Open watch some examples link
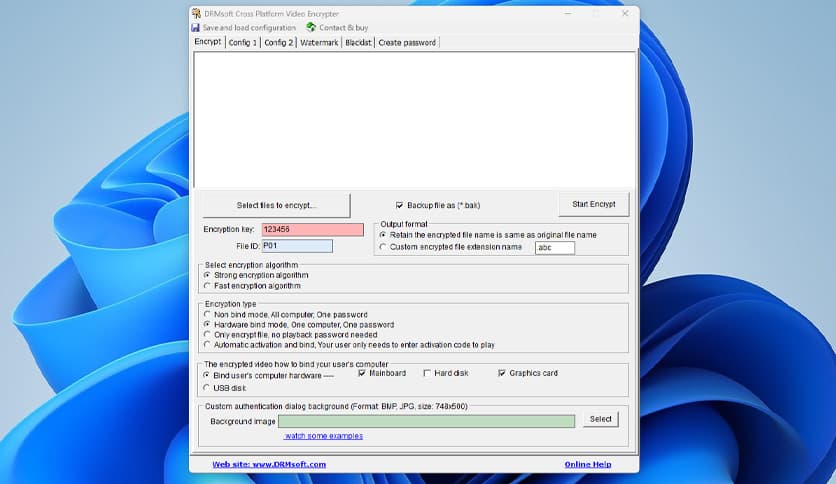This screenshot has width=836, height=484. pyautogui.click(x=324, y=436)
